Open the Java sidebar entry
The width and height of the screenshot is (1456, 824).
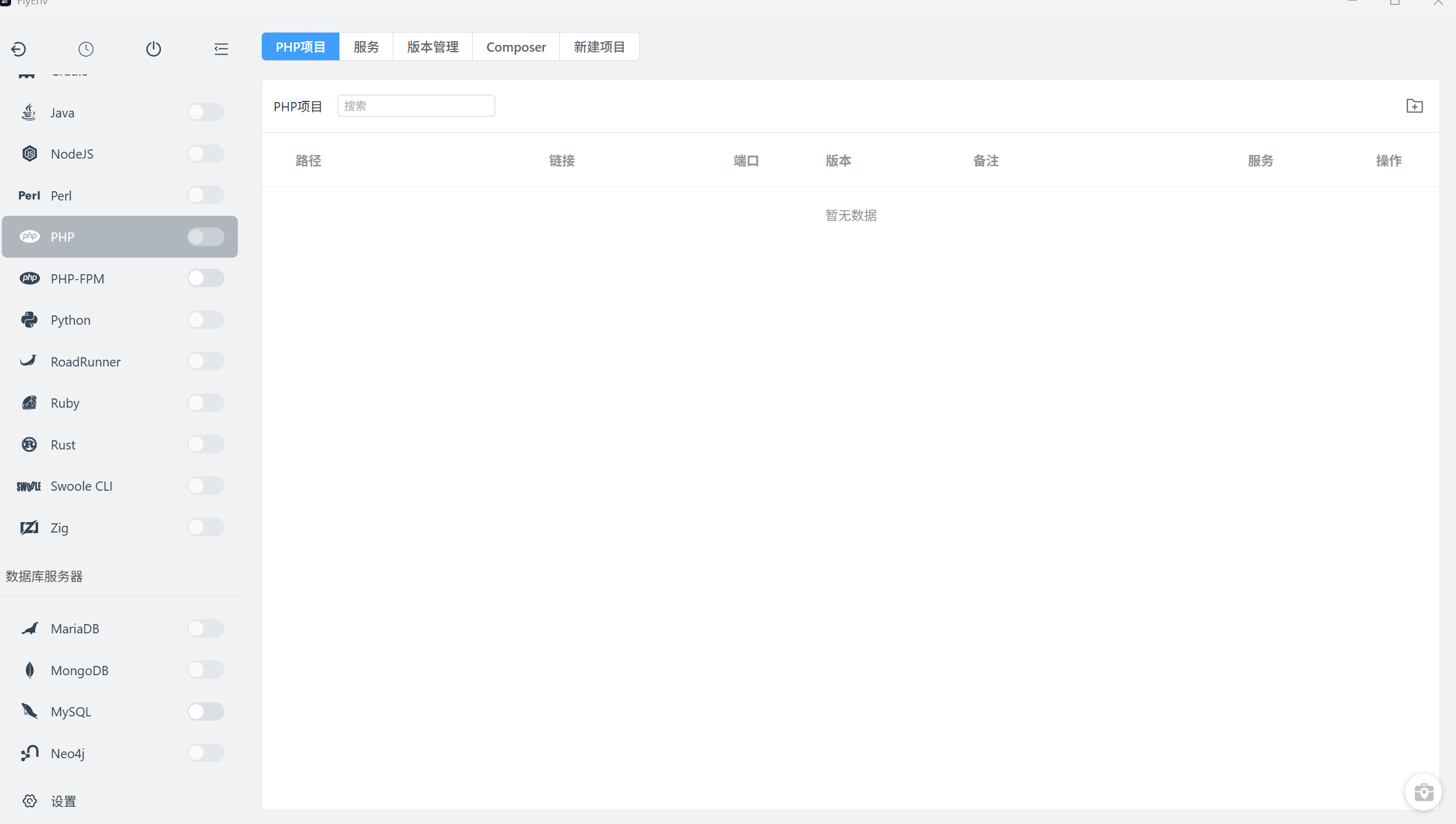click(120, 113)
